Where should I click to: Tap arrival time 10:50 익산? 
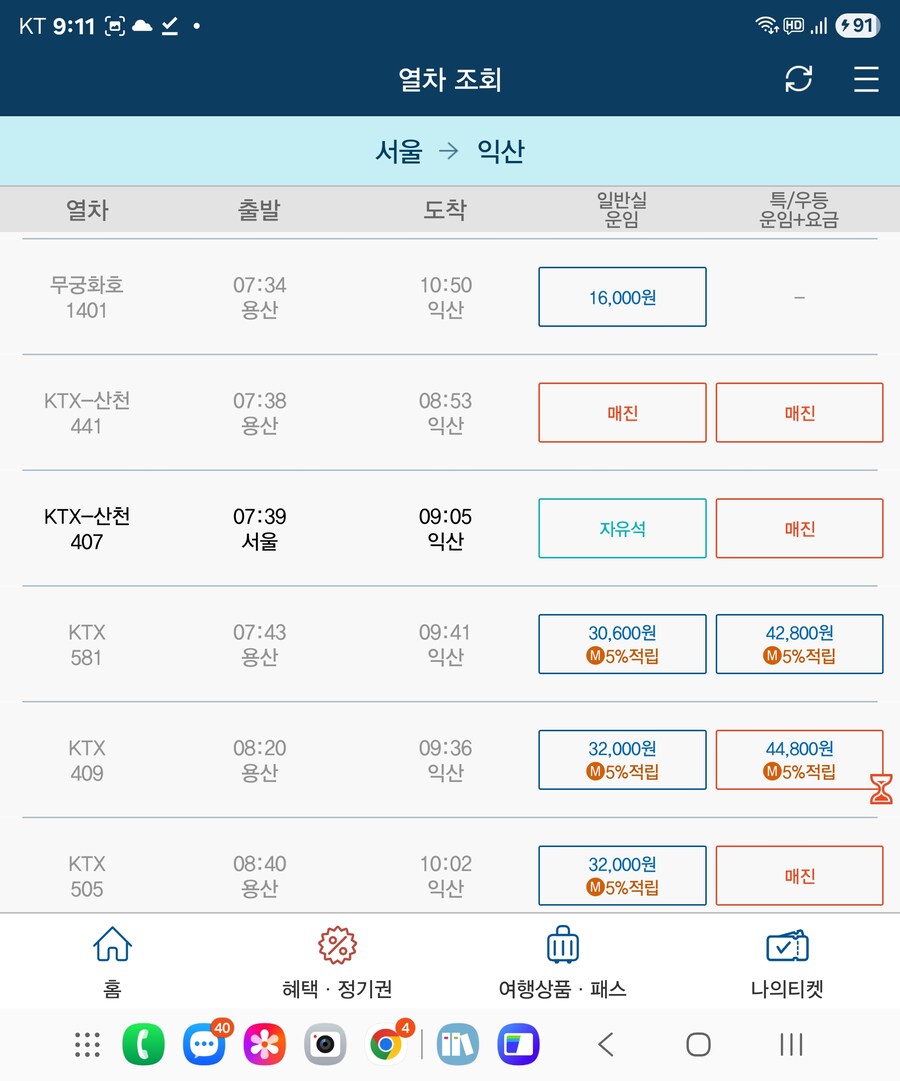pyautogui.click(x=446, y=297)
